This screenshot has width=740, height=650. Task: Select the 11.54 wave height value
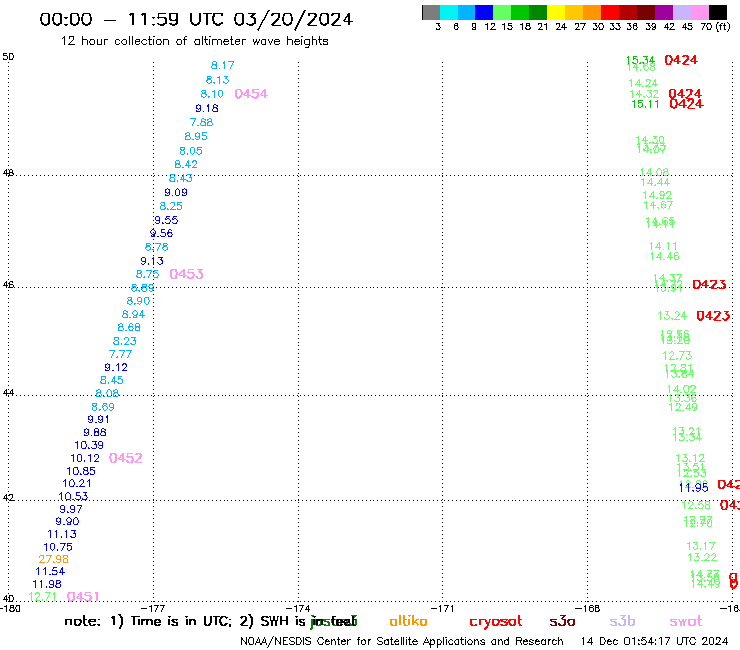[50, 572]
